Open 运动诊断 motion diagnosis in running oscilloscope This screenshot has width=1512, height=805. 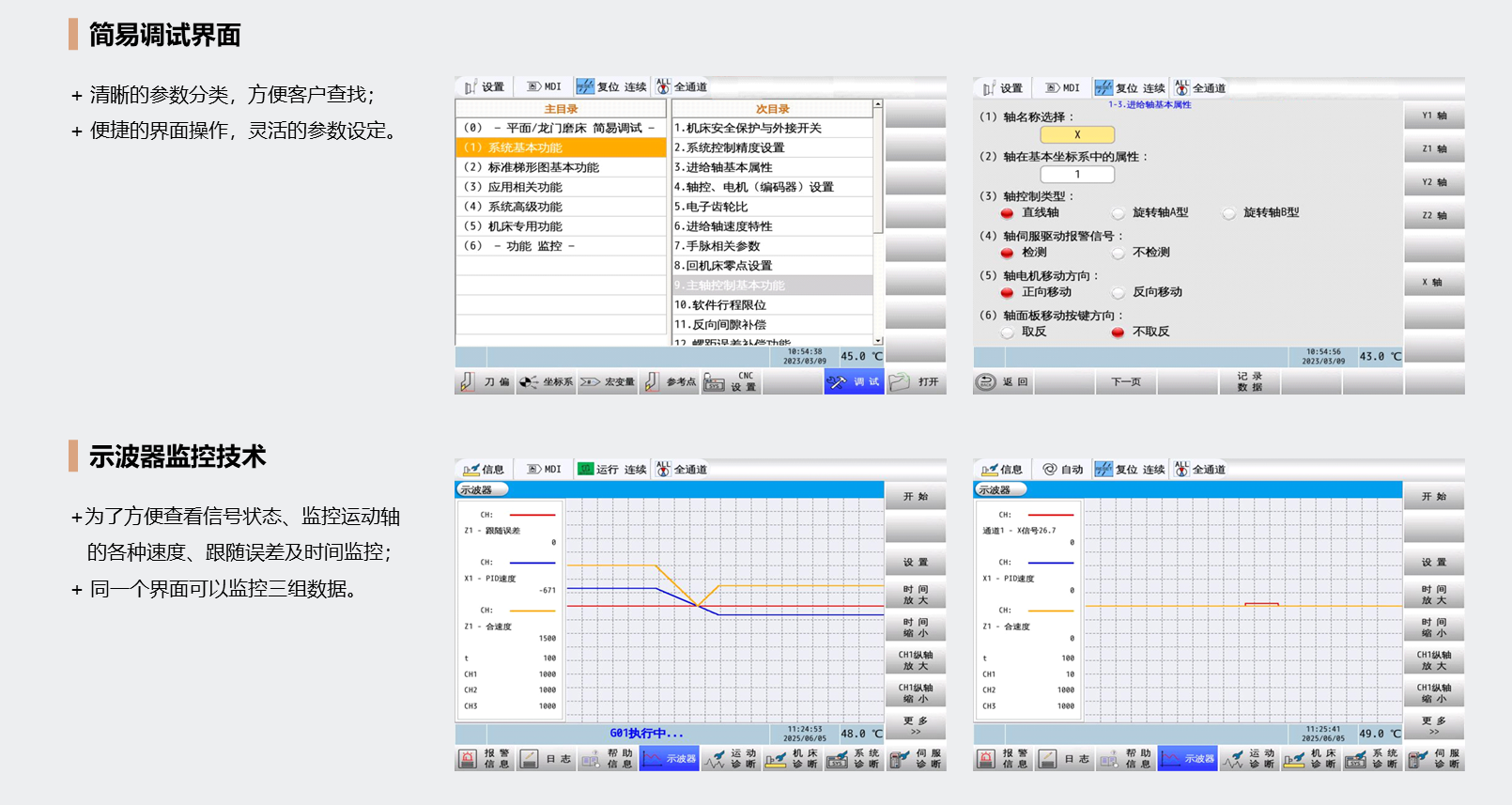[715, 759]
